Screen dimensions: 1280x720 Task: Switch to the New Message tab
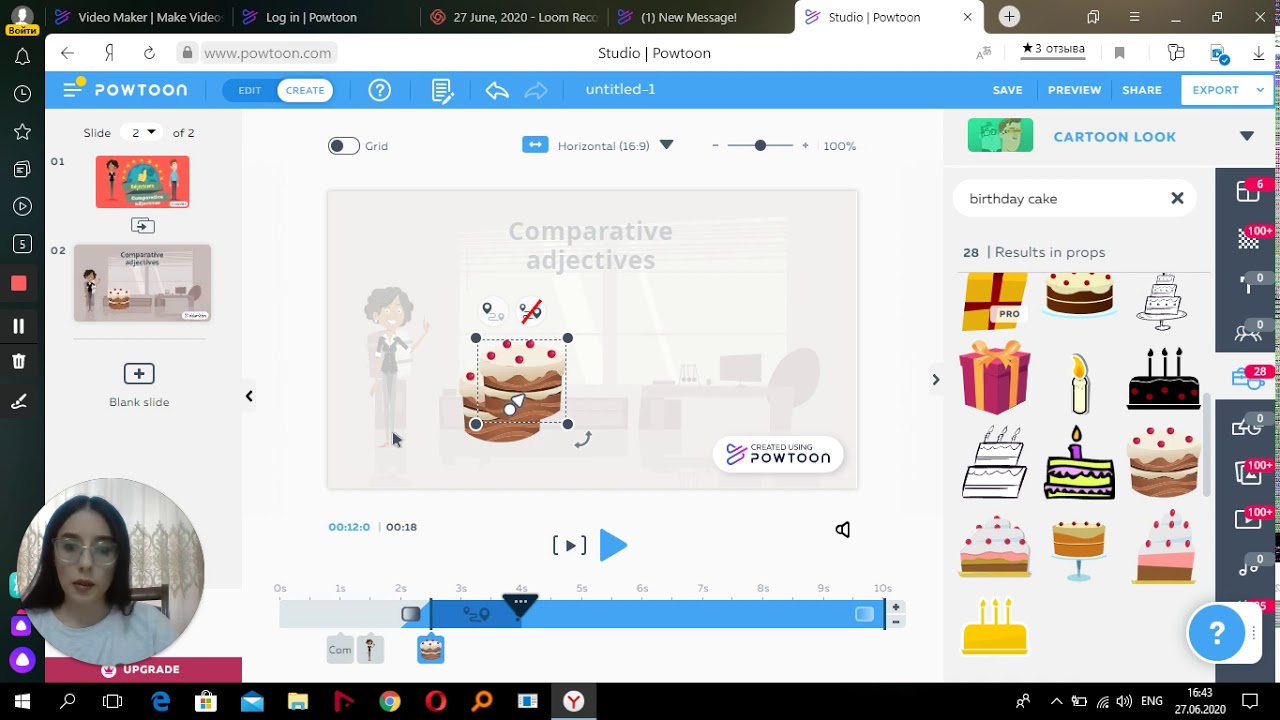(x=688, y=17)
